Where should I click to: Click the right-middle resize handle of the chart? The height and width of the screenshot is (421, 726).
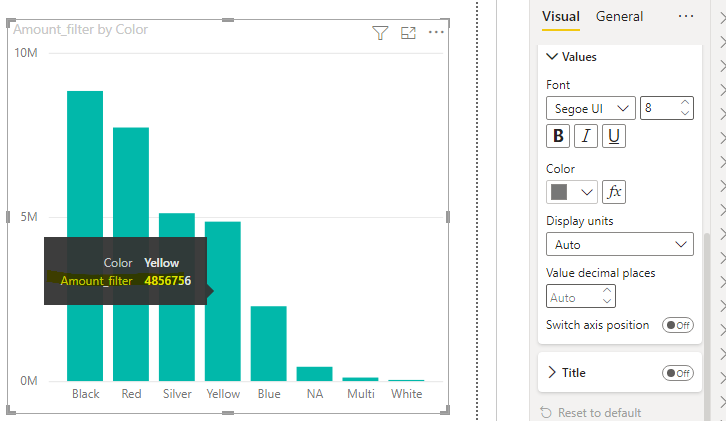click(448, 217)
